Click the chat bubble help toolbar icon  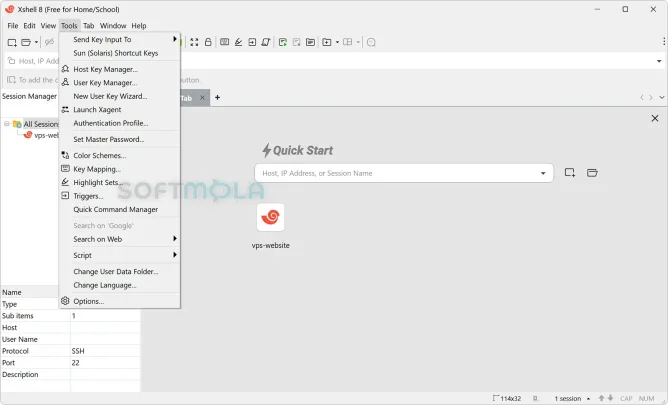pyautogui.click(x=371, y=42)
